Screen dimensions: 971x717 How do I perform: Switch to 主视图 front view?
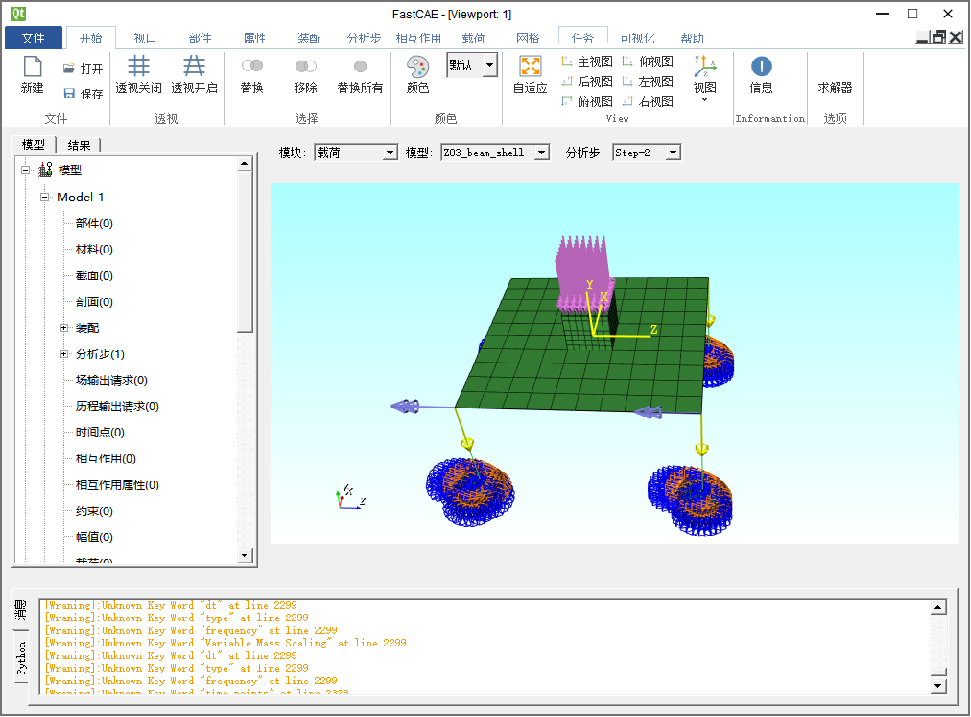coord(586,61)
